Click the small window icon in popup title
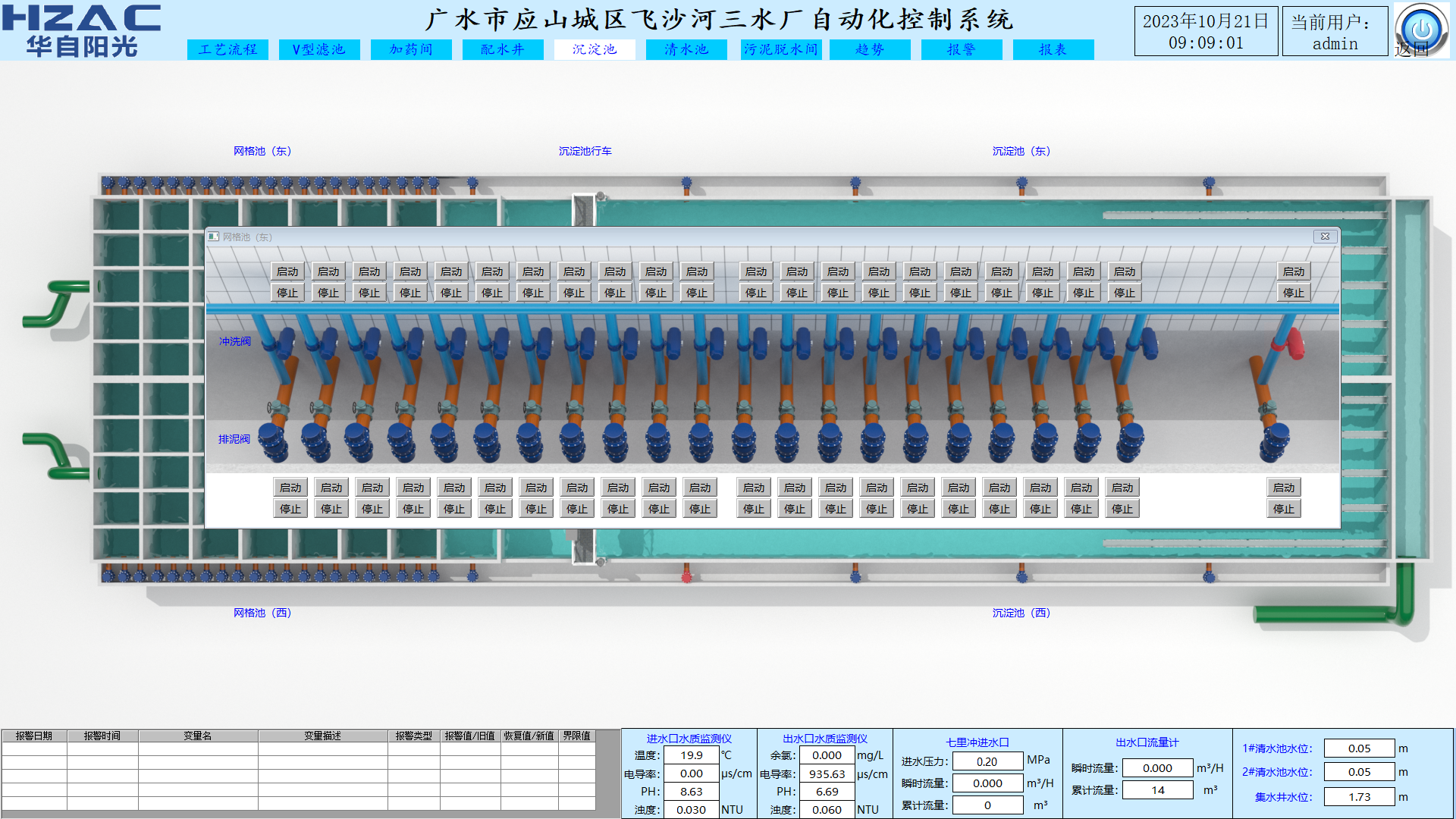This screenshot has height=819, width=1456. (x=214, y=237)
